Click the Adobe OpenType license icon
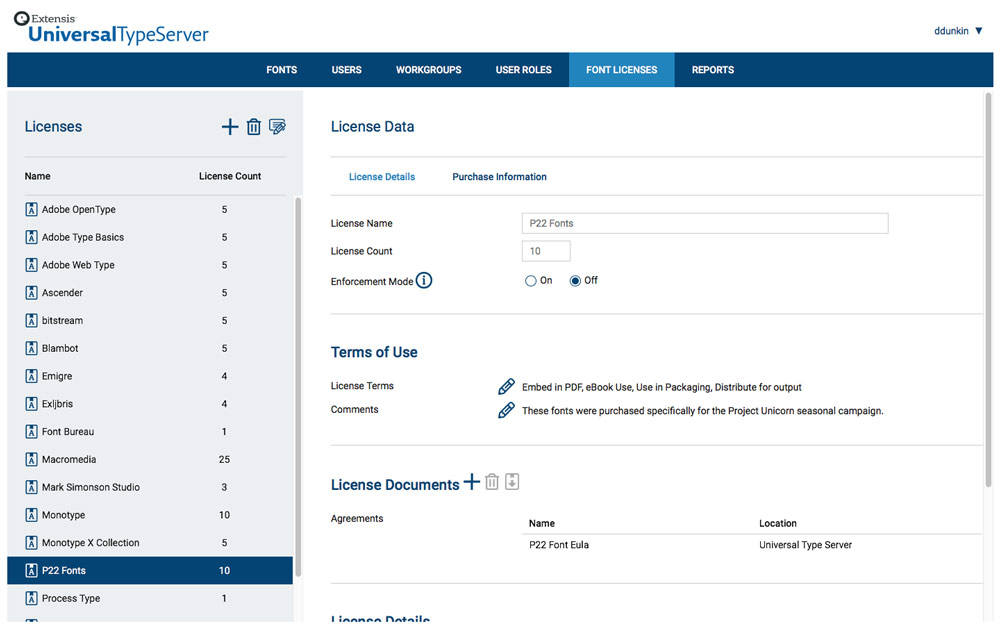Viewport: 1000px width, 625px height. pyautogui.click(x=31, y=209)
